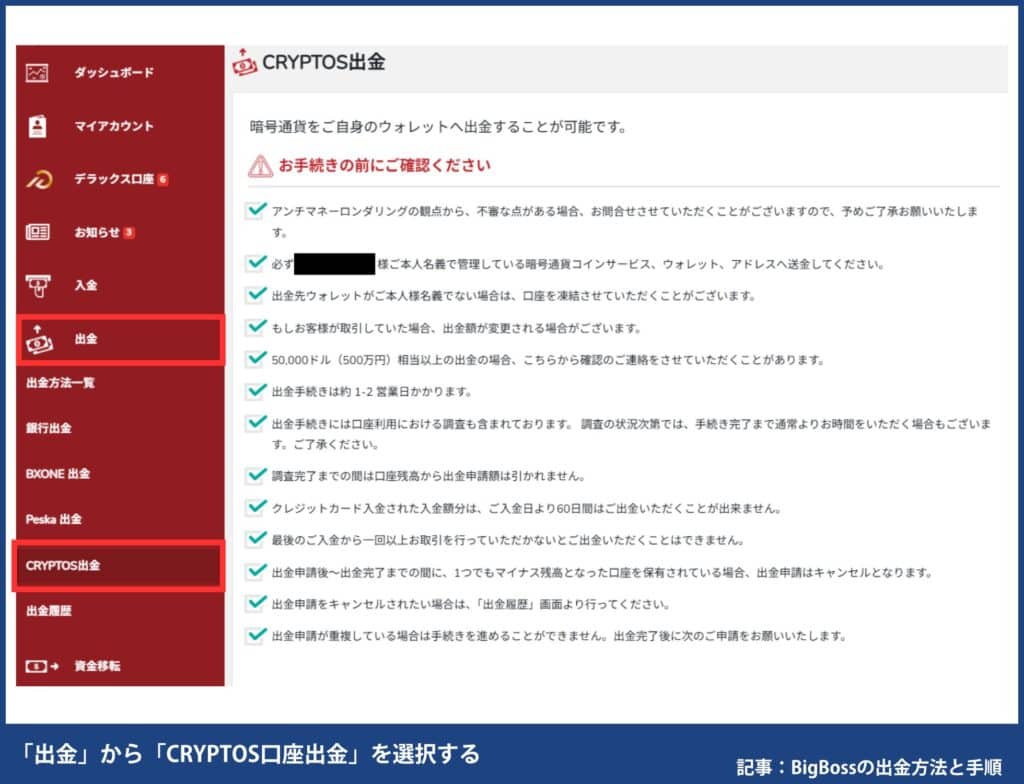Toggle the 1-2 営業日 processing checkbox
Screen dimensions: 1024x784
[255, 391]
